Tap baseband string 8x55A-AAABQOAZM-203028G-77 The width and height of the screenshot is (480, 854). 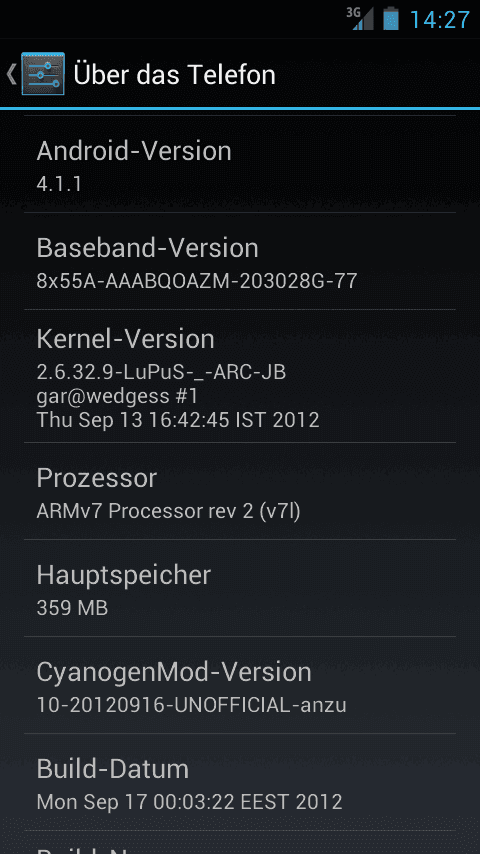197,281
